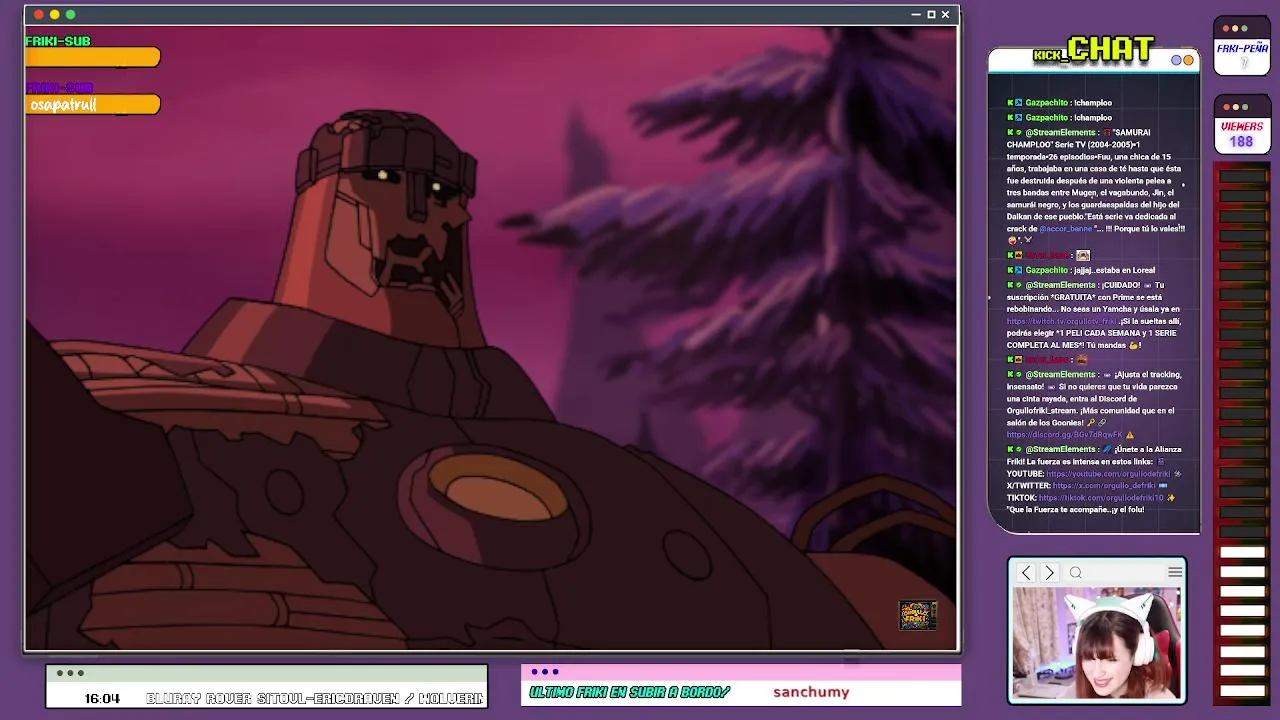Select @StreamElements name on 'Ajusta el tracking' message
The height and width of the screenshot is (720, 1280).
tap(1061, 374)
